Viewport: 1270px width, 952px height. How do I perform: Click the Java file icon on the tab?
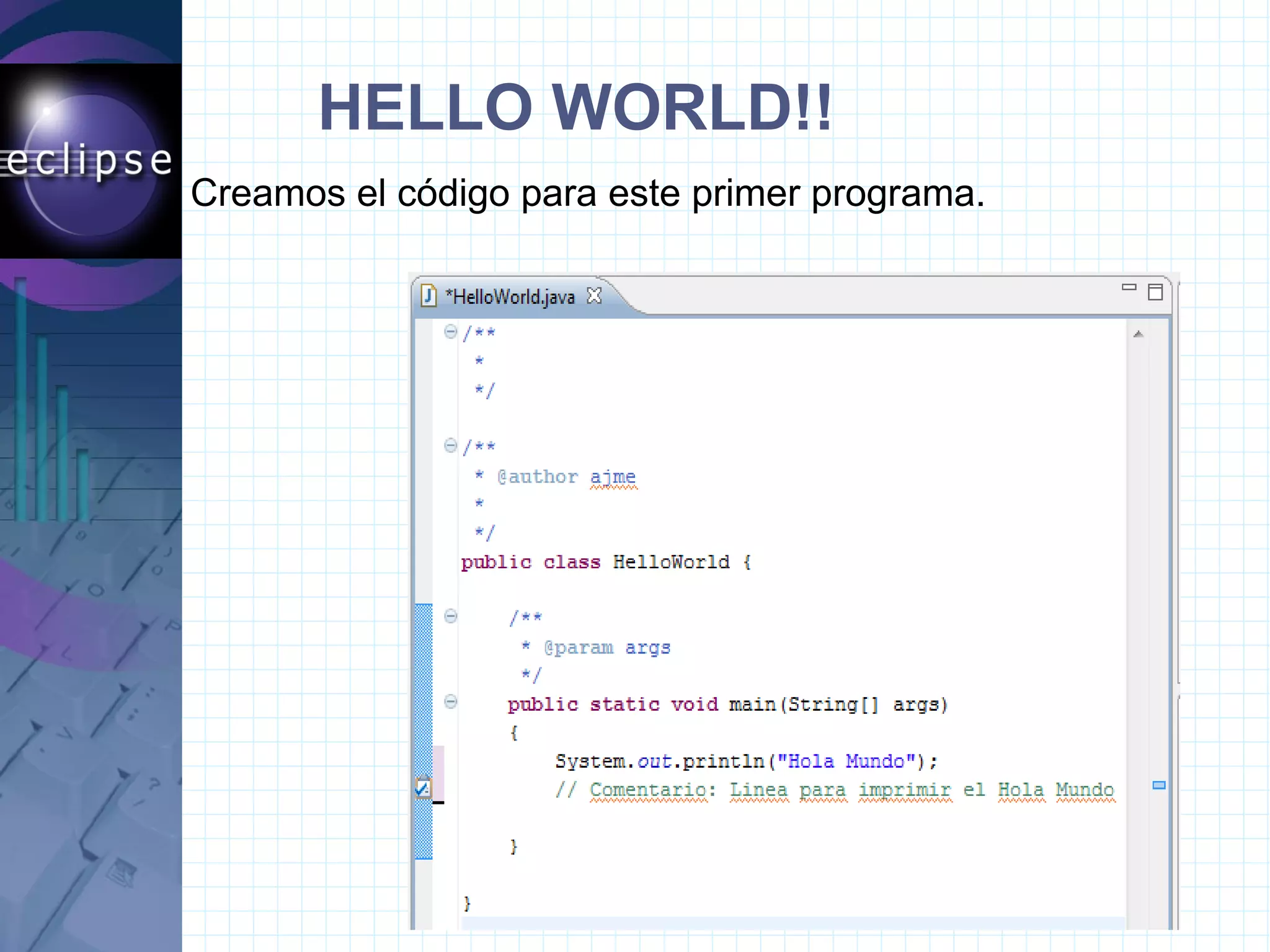(429, 296)
